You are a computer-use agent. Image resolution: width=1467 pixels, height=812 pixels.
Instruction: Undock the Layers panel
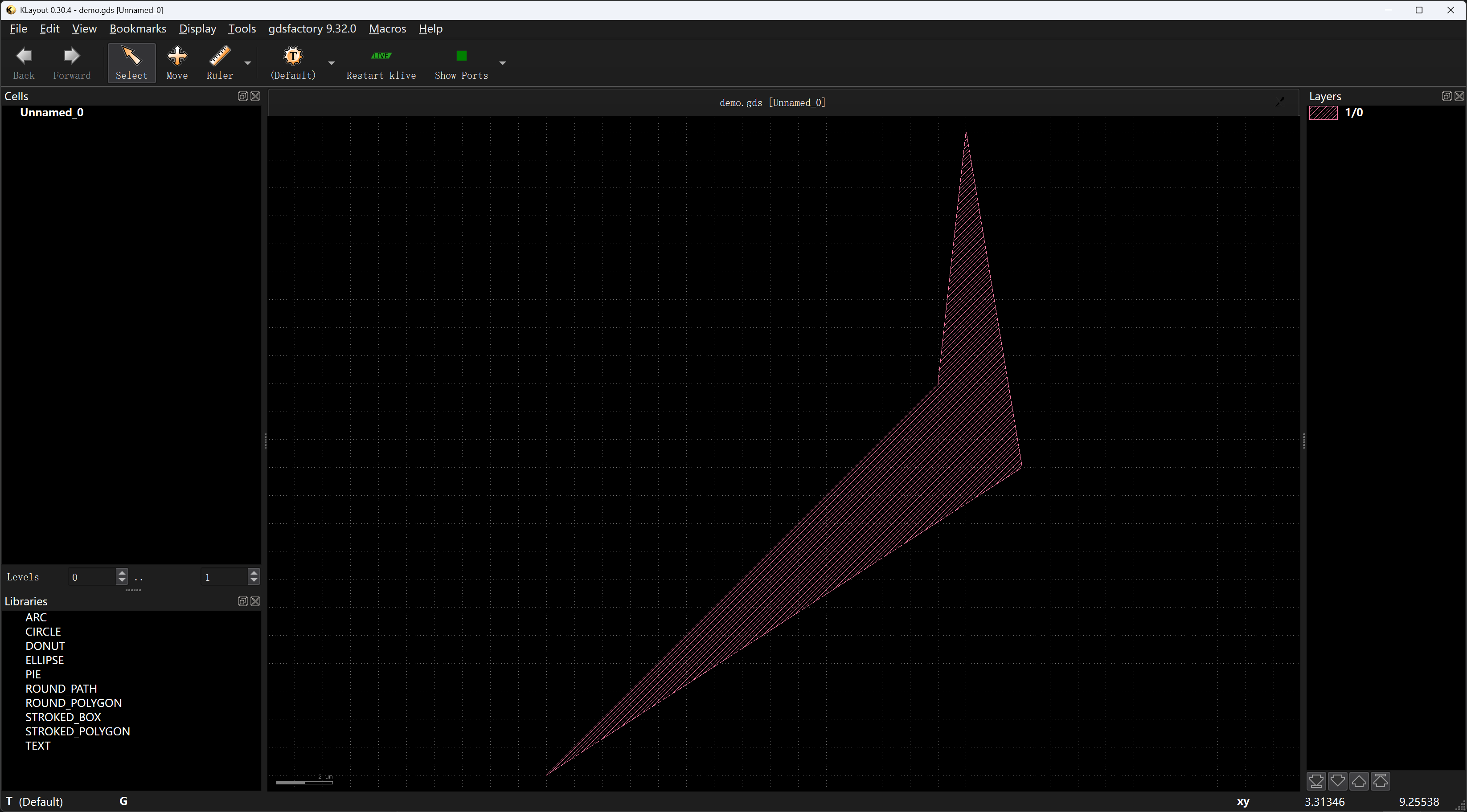[1446, 96]
